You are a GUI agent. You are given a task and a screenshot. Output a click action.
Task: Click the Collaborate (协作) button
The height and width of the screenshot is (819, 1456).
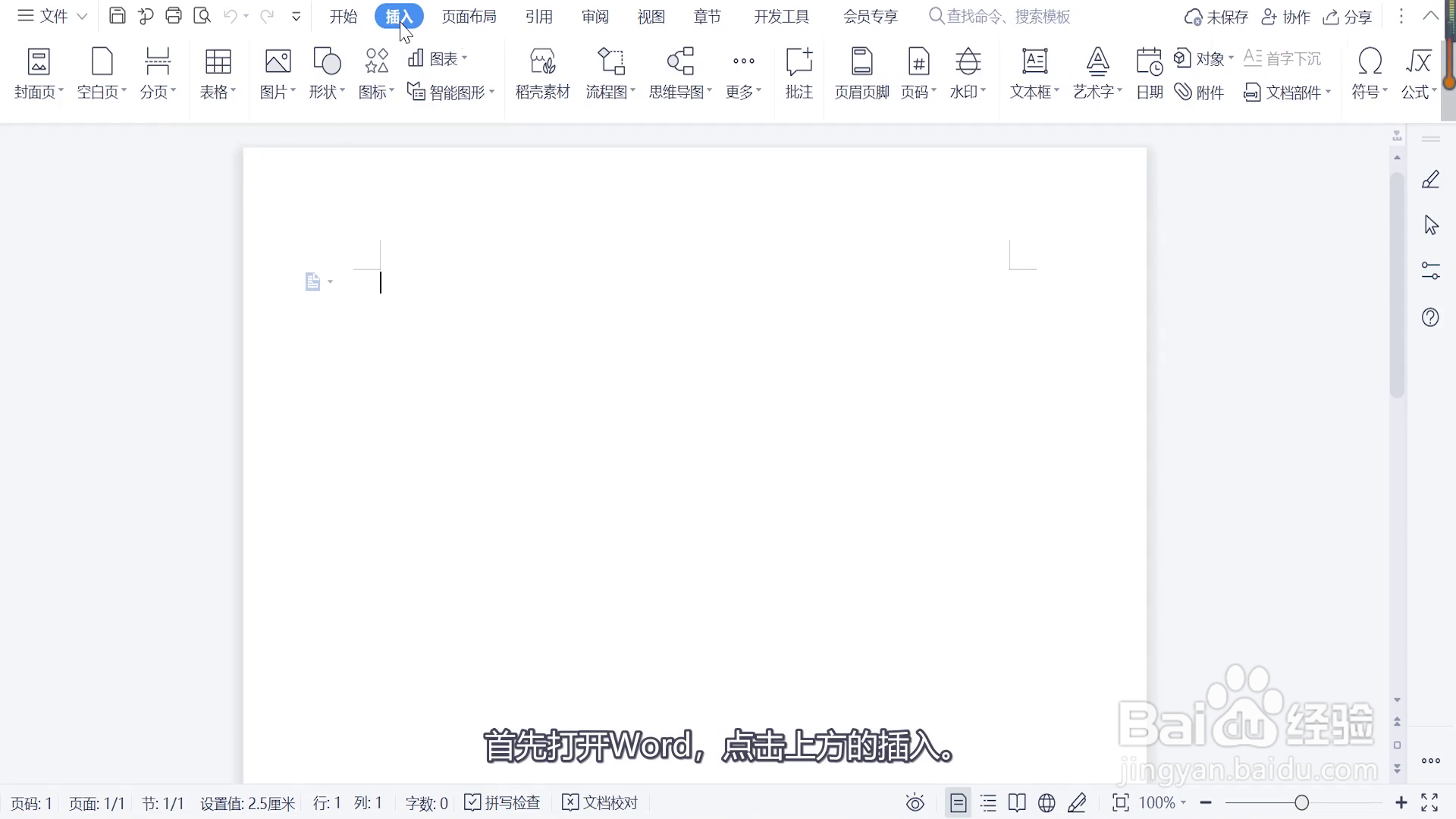(x=1286, y=17)
